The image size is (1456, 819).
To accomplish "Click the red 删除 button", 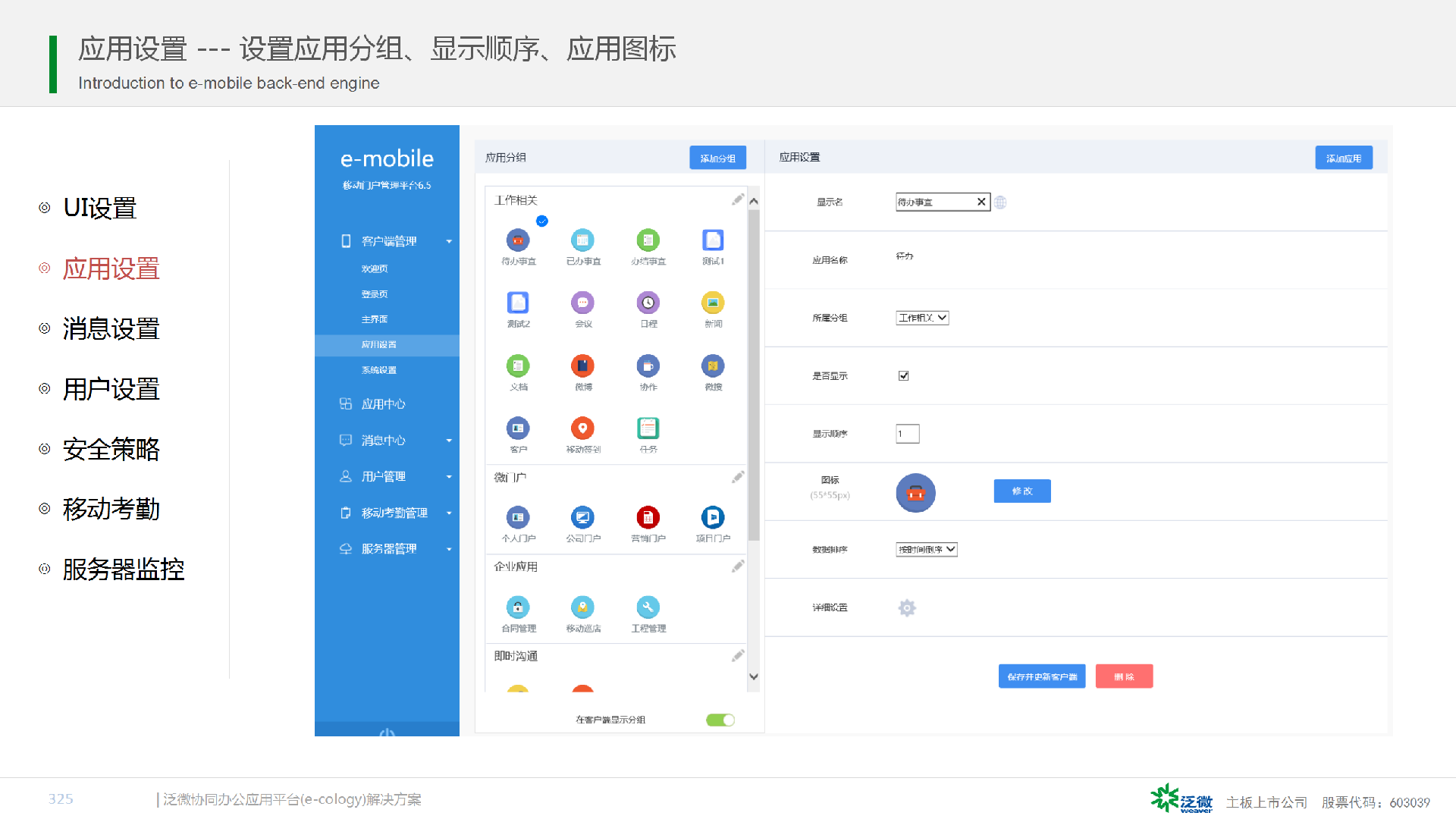I will tap(1124, 676).
